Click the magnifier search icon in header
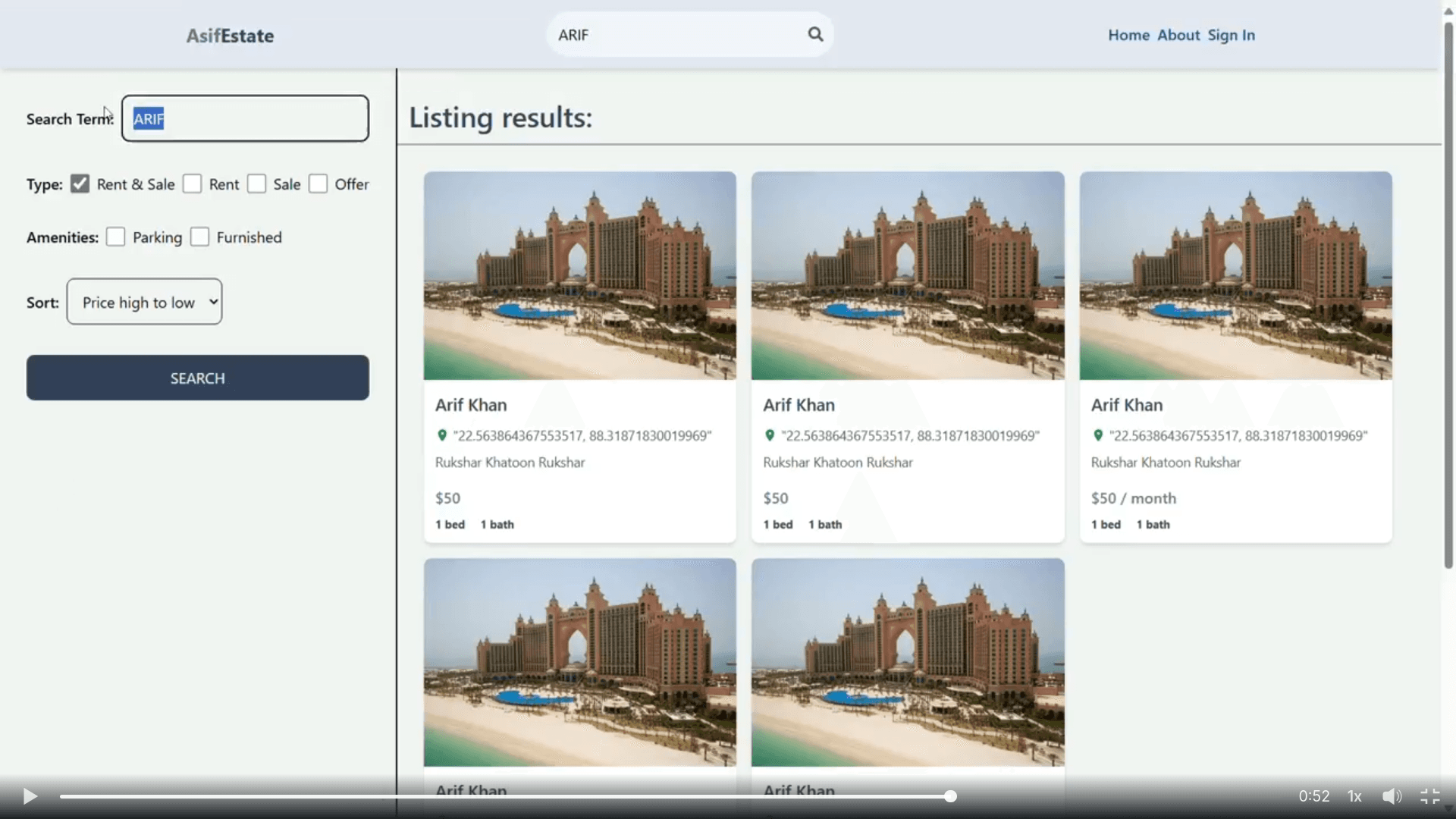The width and height of the screenshot is (1456, 819). [x=815, y=34]
